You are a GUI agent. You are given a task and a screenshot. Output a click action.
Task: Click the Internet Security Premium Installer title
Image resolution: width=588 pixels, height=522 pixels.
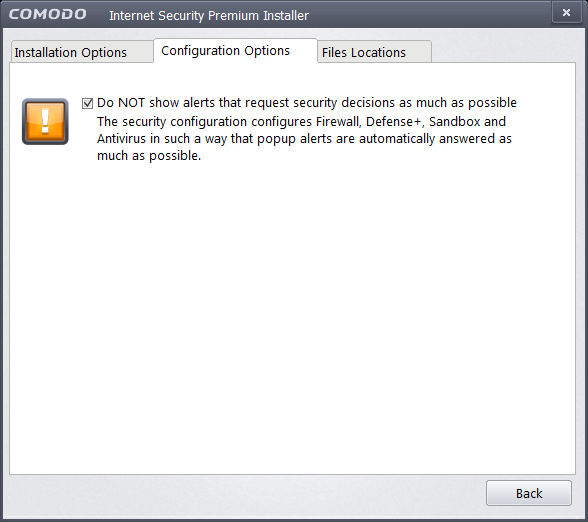click(x=209, y=15)
